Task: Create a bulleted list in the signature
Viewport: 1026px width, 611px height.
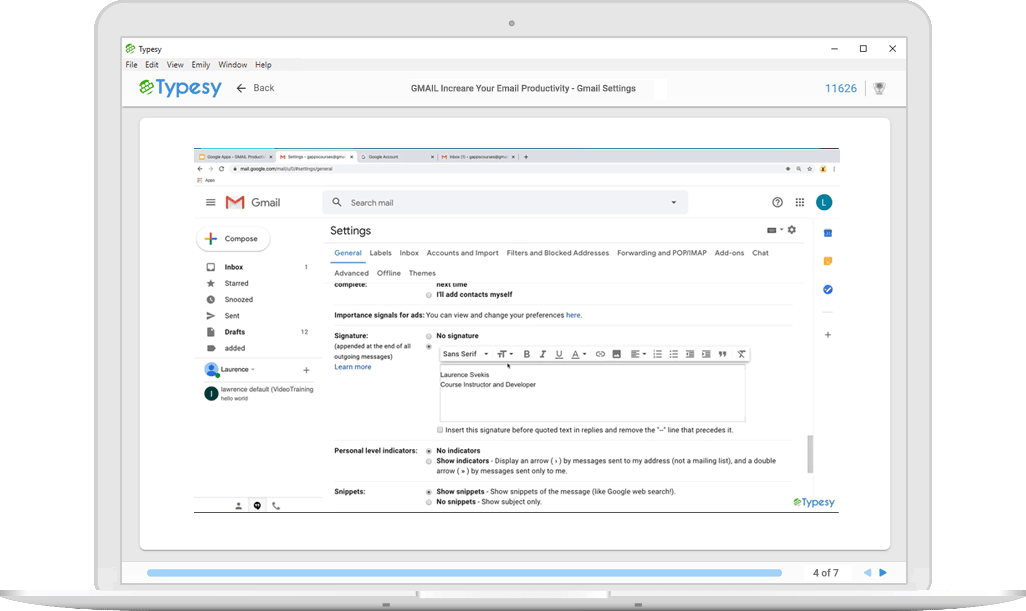Action: pos(673,354)
